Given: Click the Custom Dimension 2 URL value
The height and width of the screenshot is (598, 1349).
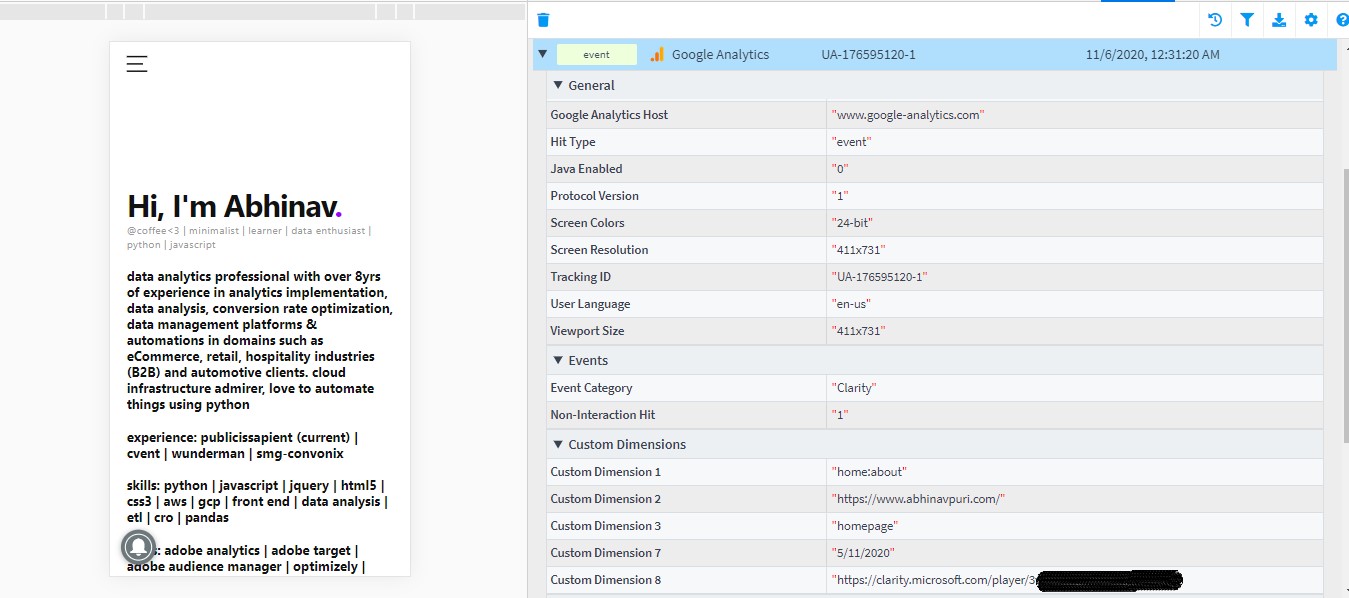Looking at the screenshot, I should [x=918, y=499].
